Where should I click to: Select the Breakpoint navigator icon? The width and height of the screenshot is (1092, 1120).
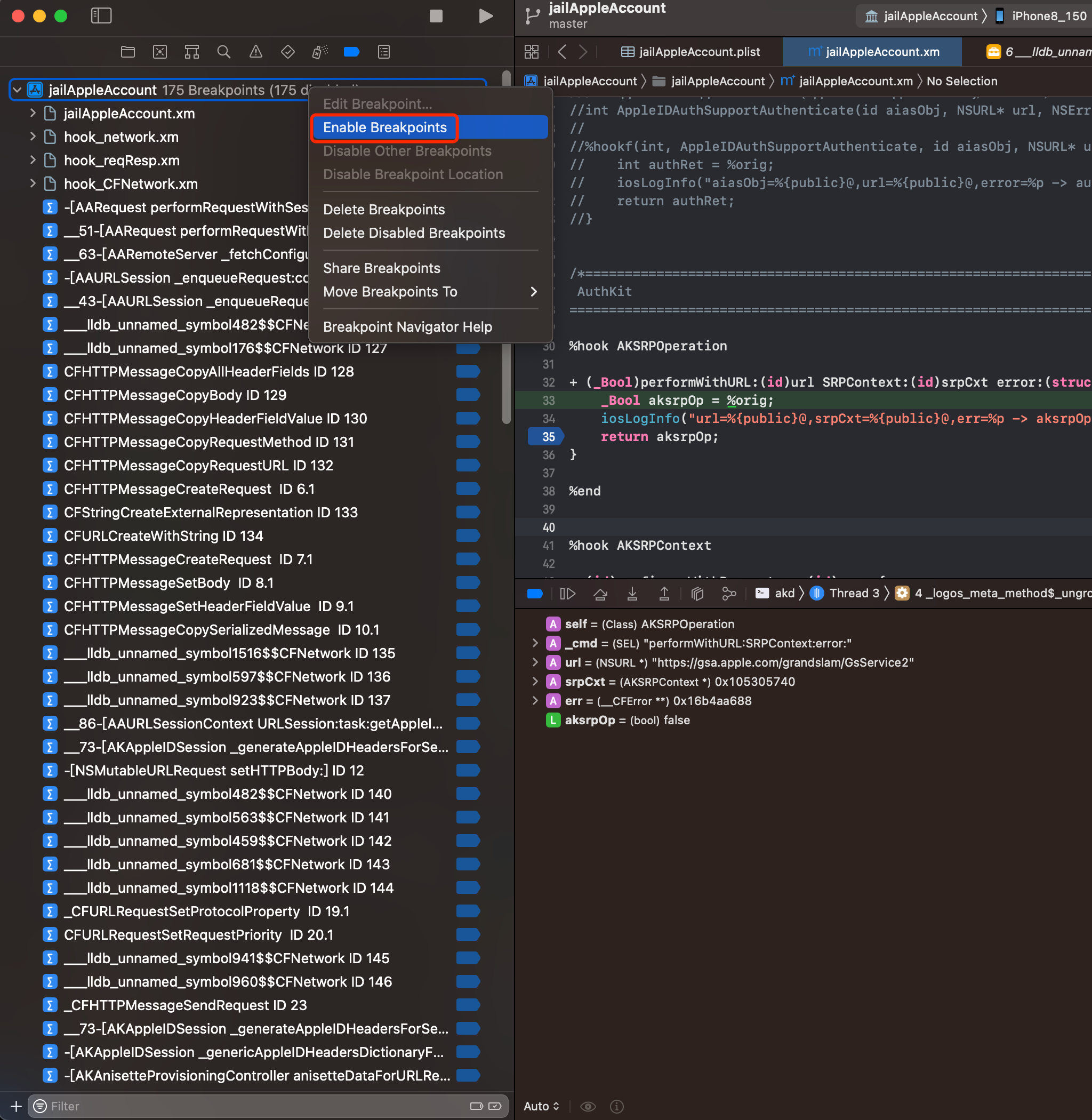pos(351,52)
